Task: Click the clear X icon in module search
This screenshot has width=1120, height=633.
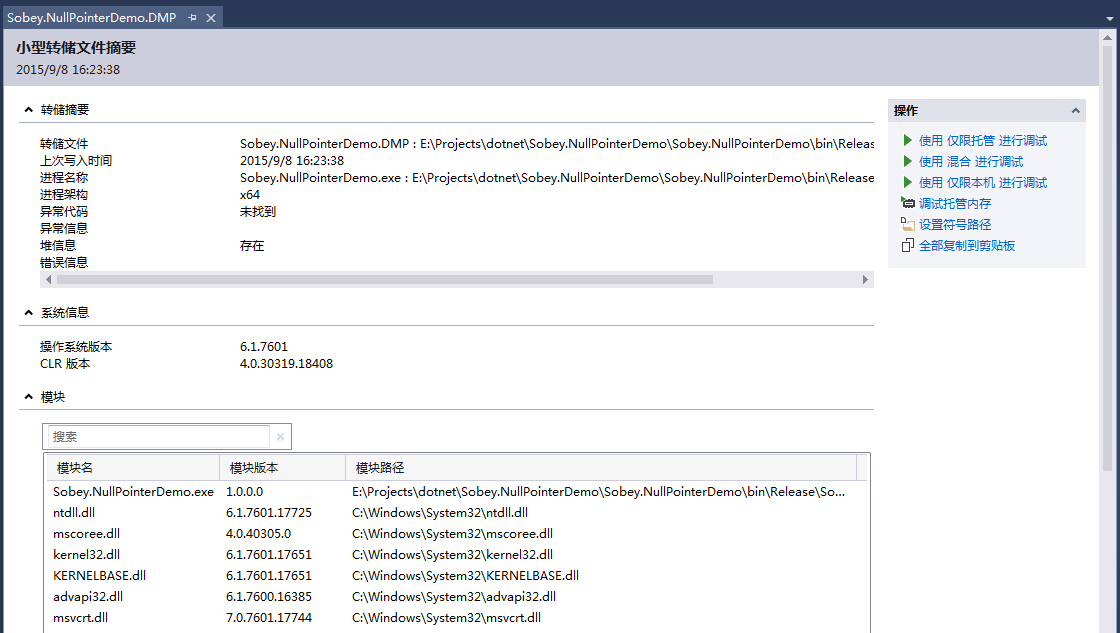Action: [280, 437]
